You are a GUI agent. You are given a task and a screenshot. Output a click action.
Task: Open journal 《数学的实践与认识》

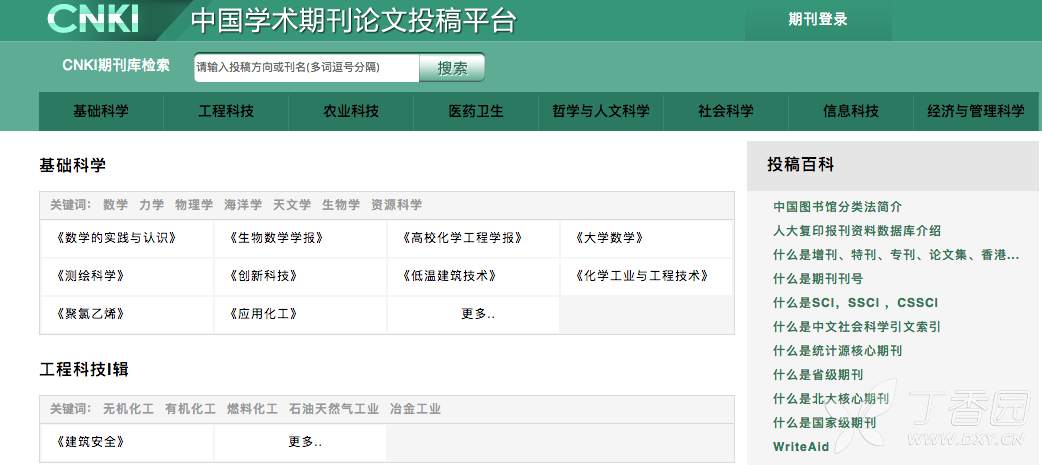click(x=117, y=238)
